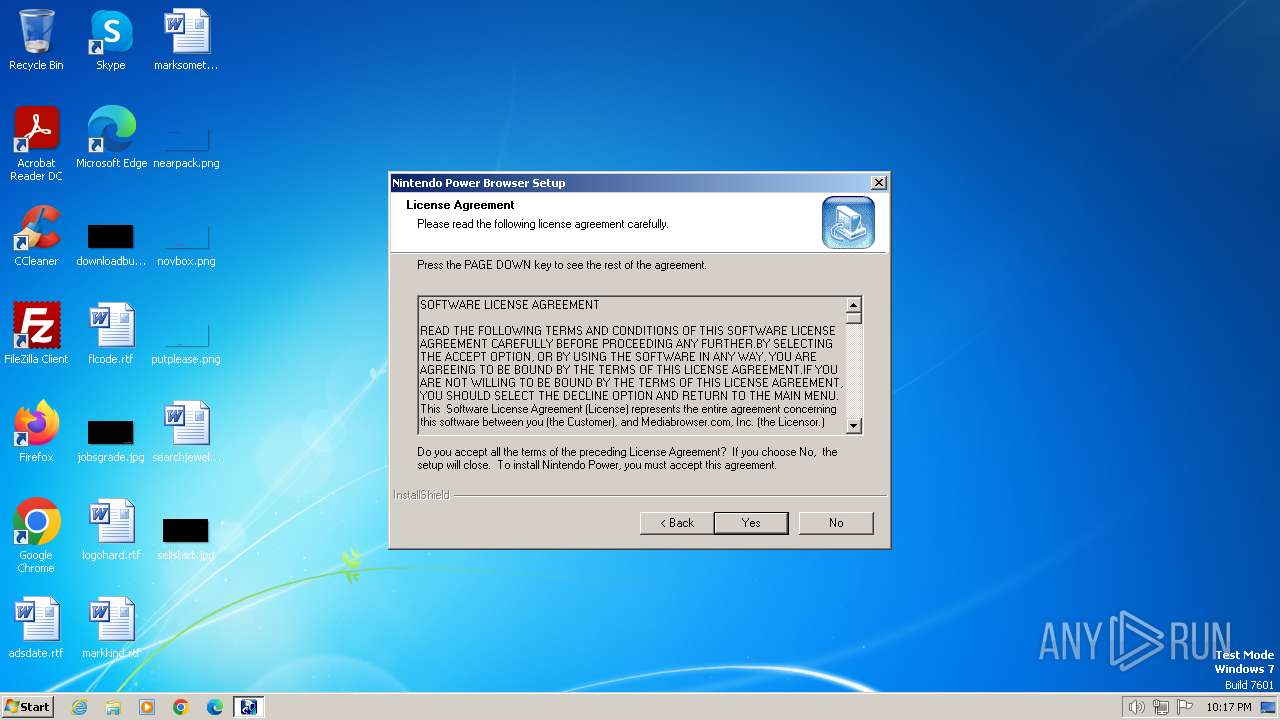Open the marksomet Word document icon
This screenshot has height=720, width=1280.
click(x=186, y=40)
